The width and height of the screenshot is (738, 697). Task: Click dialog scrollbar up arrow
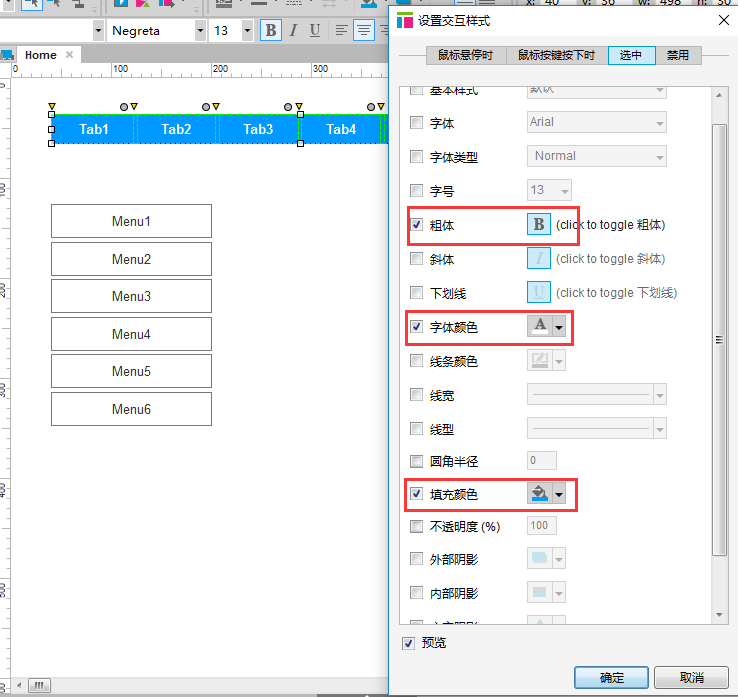[x=719, y=95]
